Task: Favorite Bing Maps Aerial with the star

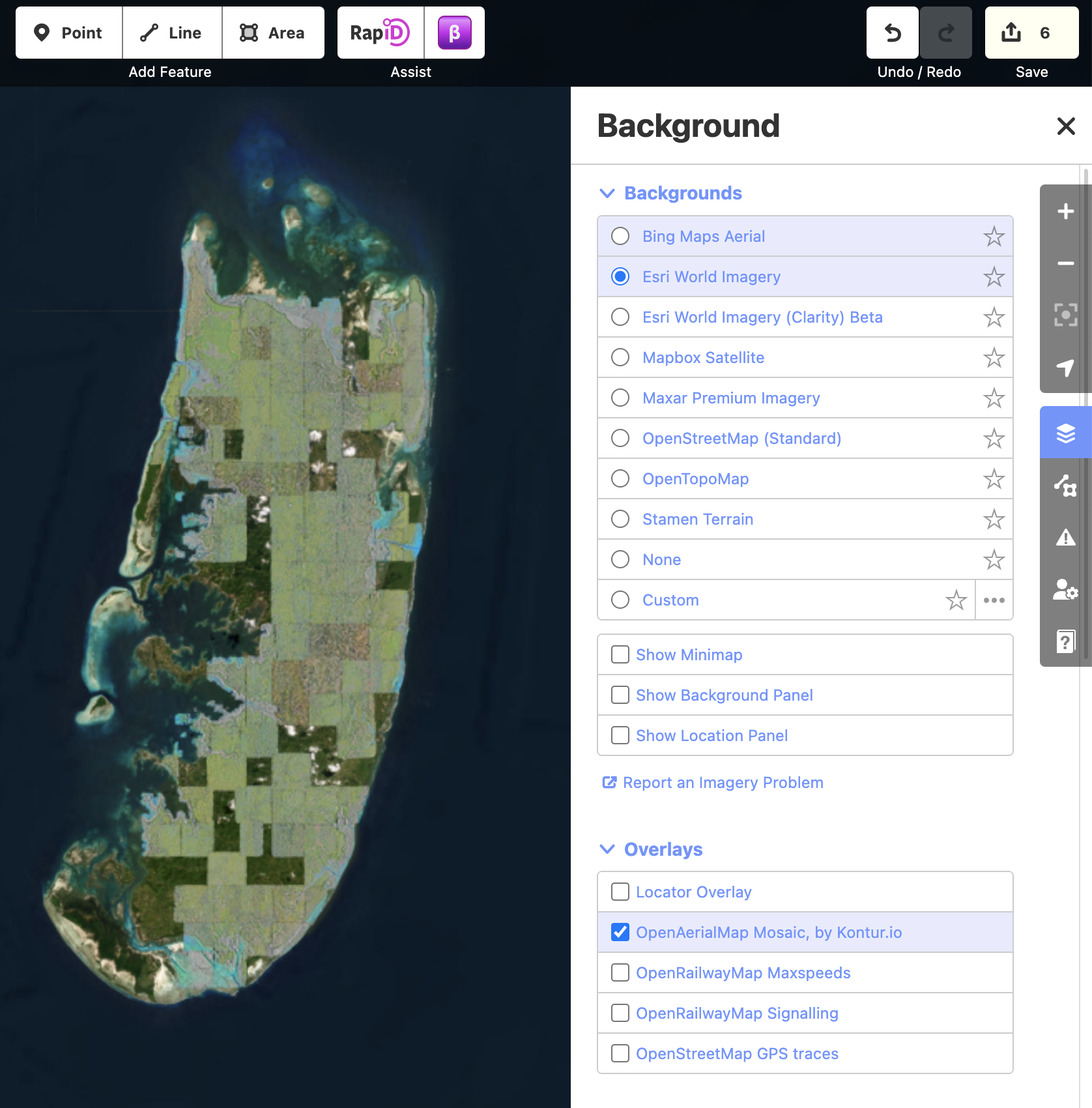Action: pyautogui.click(x=994, y=236)
